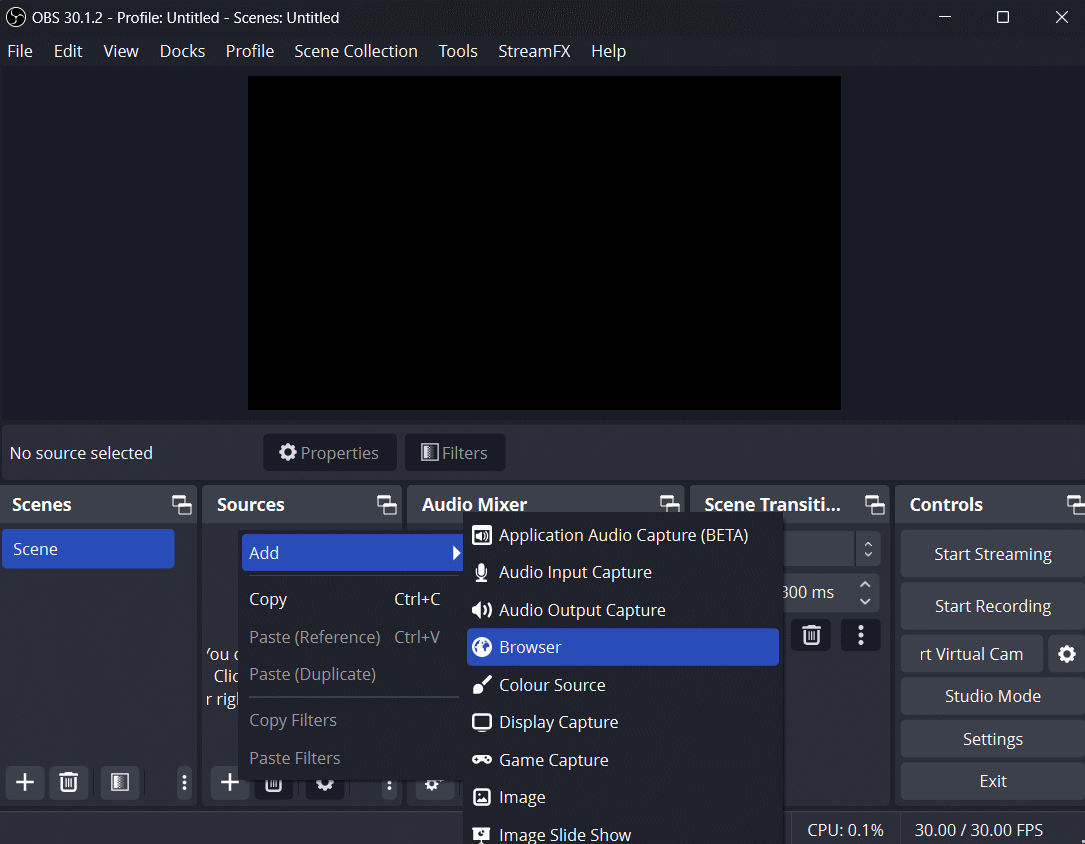The height and width of the screenshot is (844, 1085).
Task: Open the View menu
Action: coord(121,51)
